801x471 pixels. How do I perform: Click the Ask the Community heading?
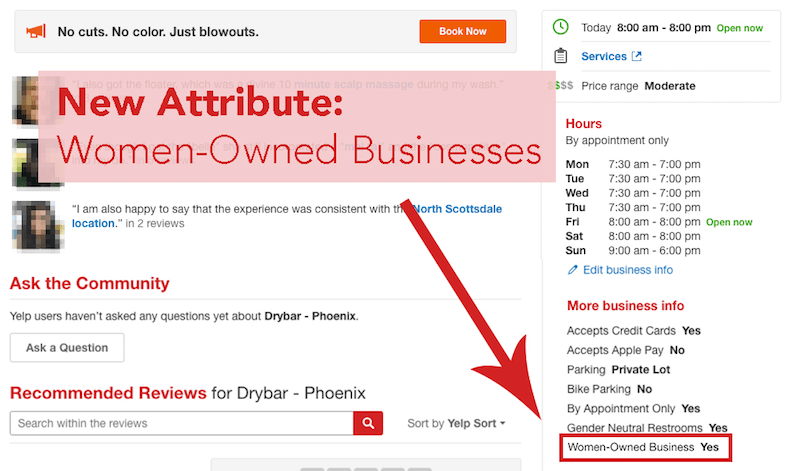pos(89,284)
